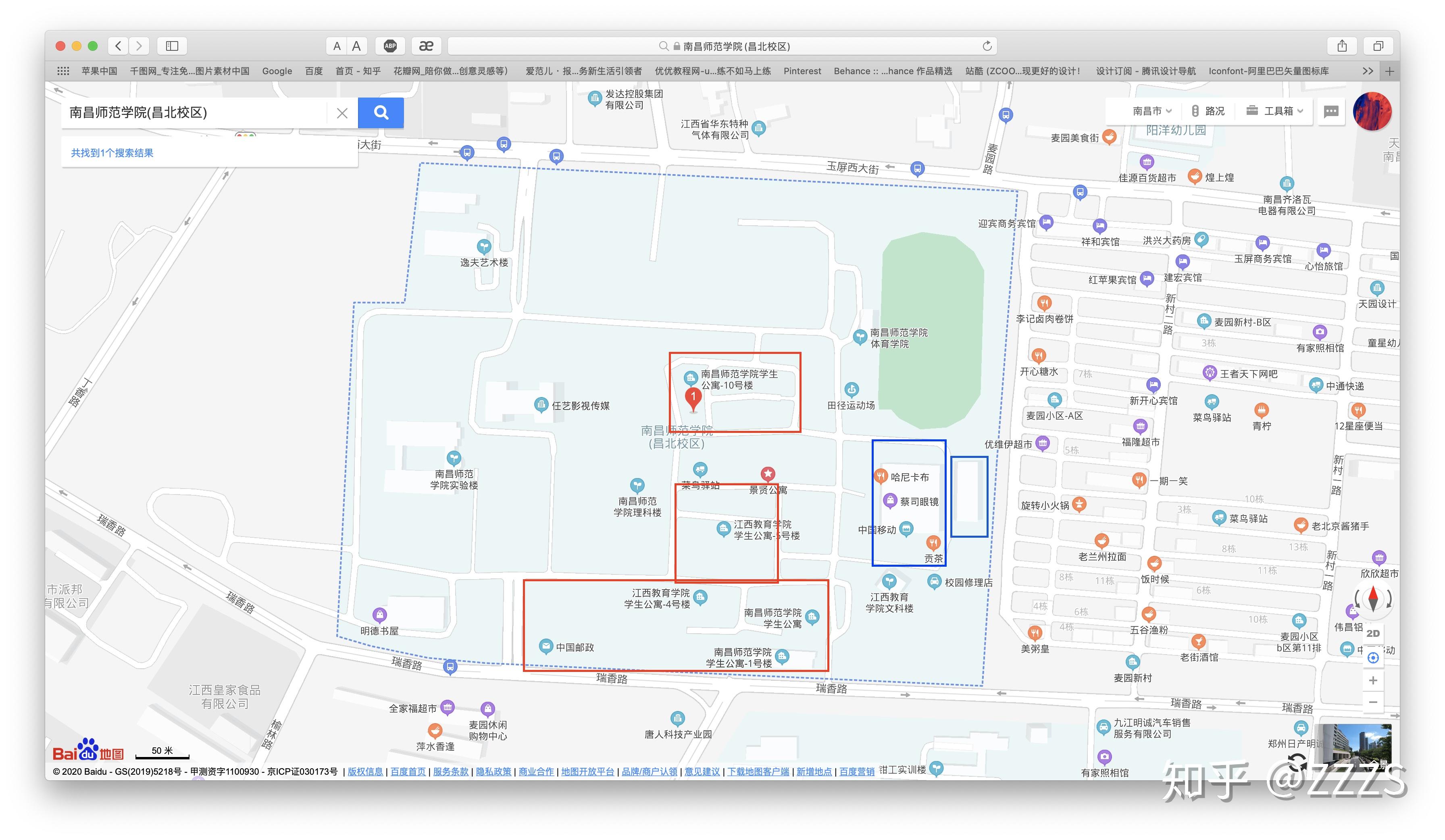Open the 南昌市 city dropdown
This screenshot has height=840, width=1445.
[x=1152, y=111]
